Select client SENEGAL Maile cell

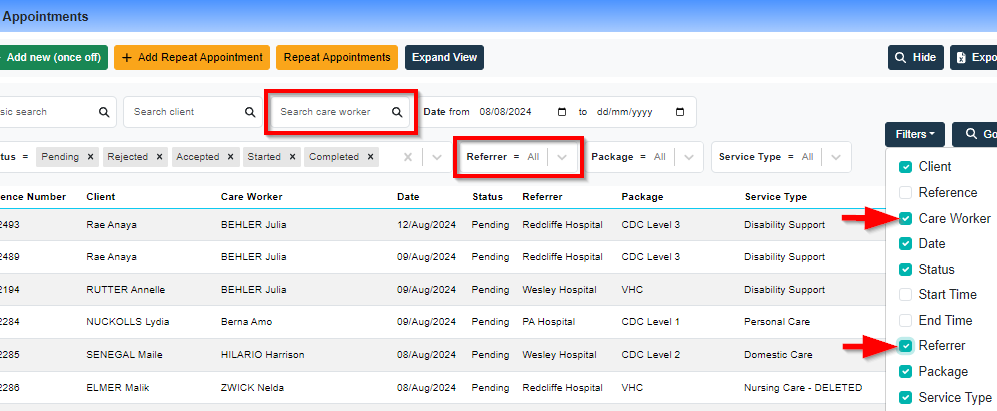(x=125, y=354)
